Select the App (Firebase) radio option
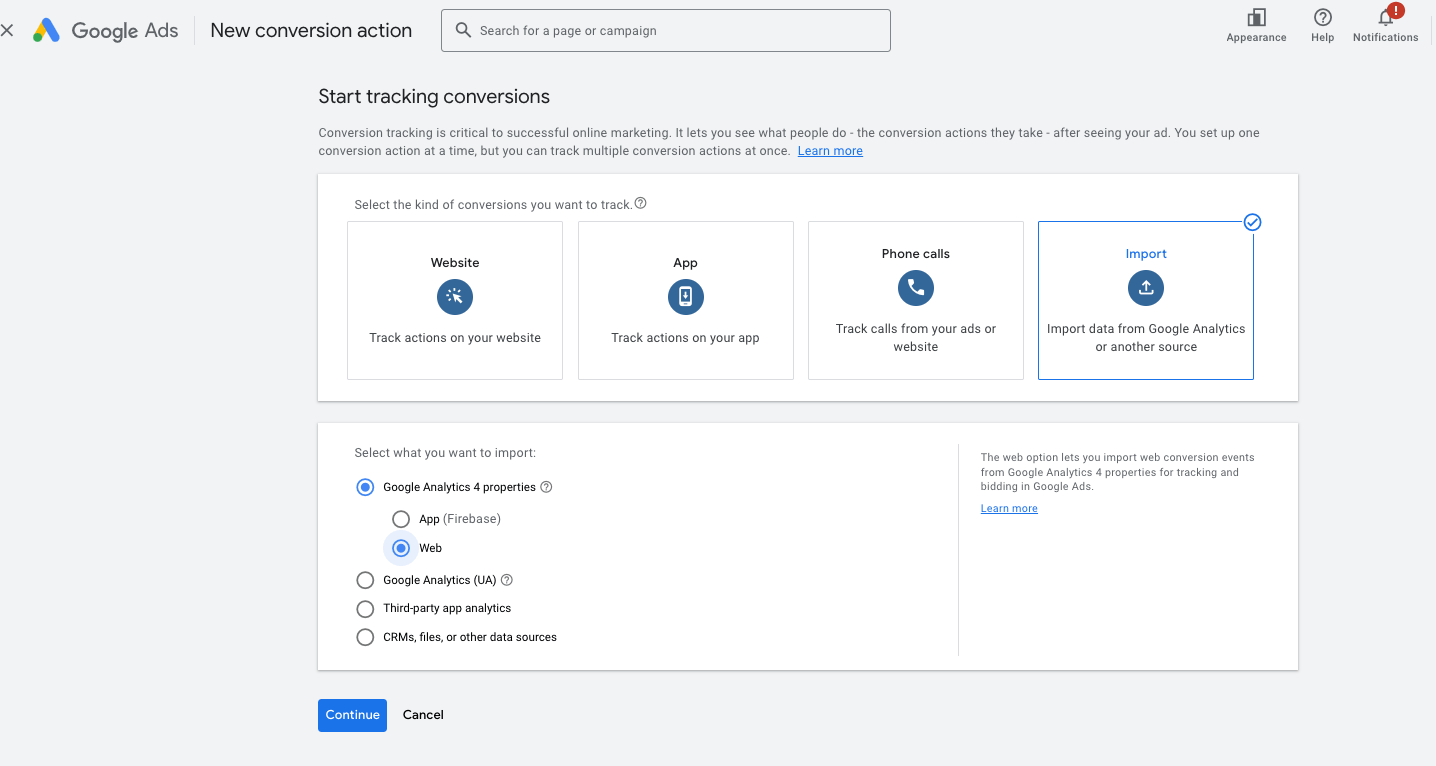The image size is (1436, 766). coord(401,519)
